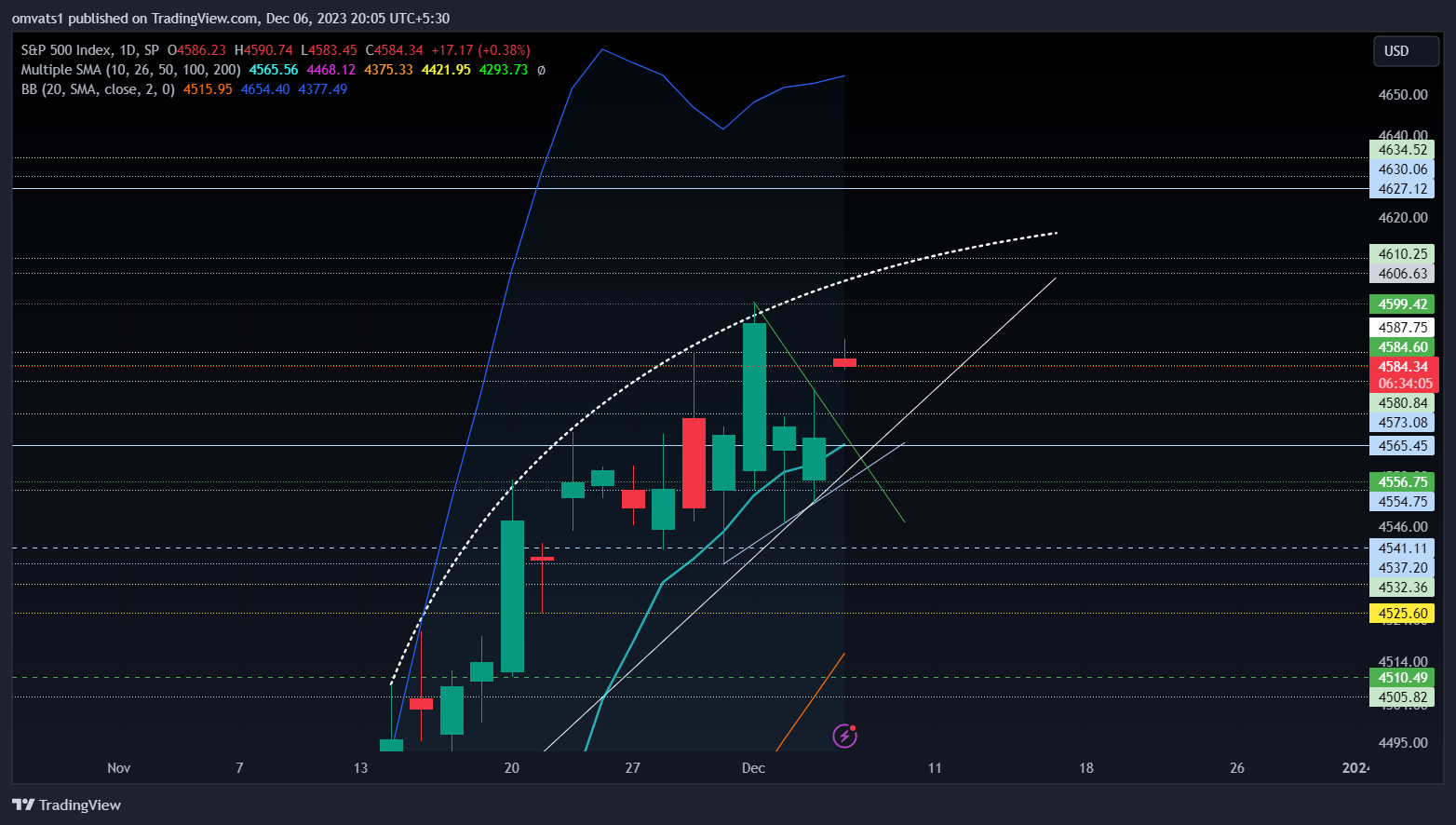
Task: Click date 27 on time axis
Action: coord(633,768)
